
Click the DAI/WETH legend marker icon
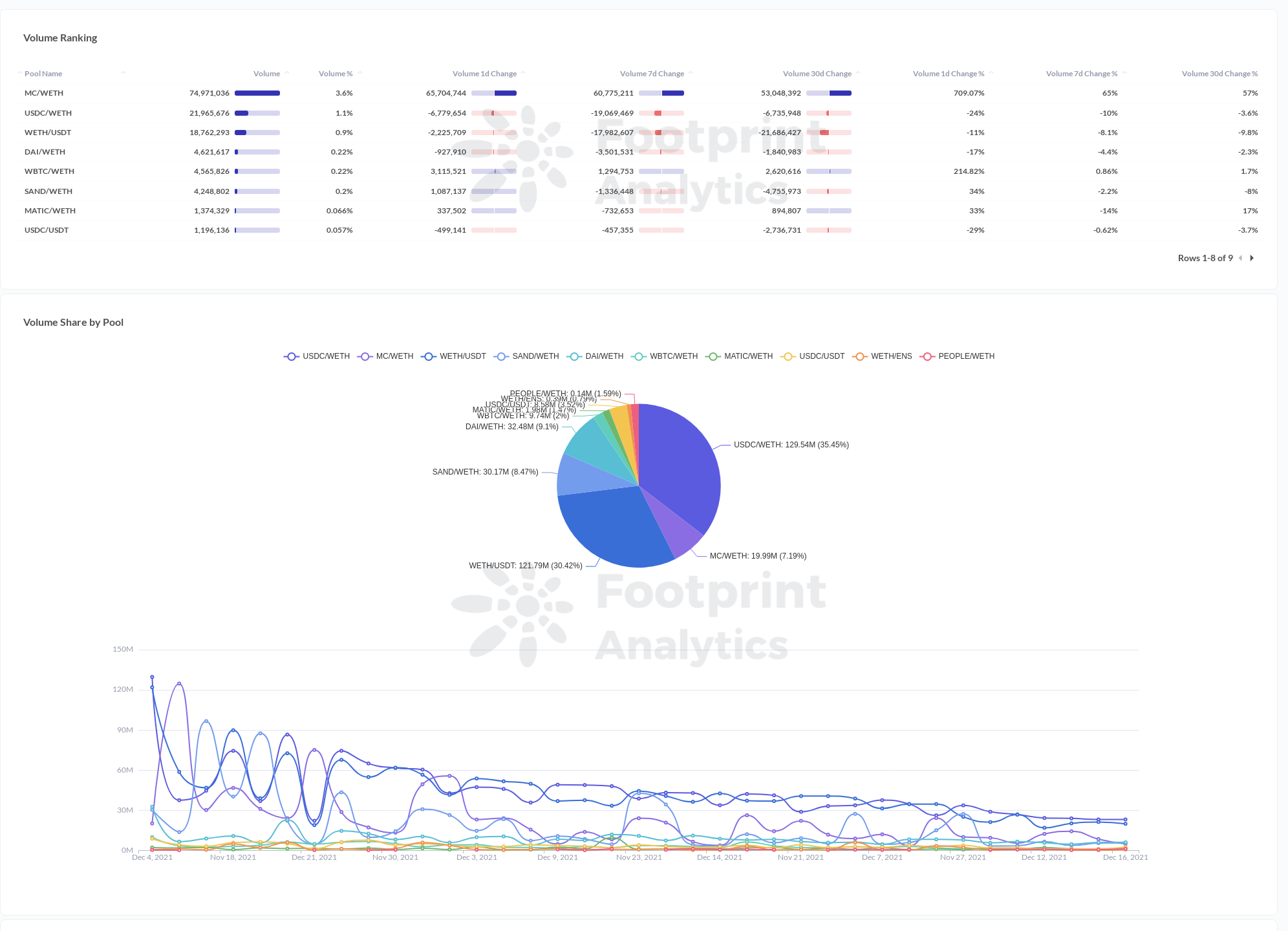tap(574, 356)
